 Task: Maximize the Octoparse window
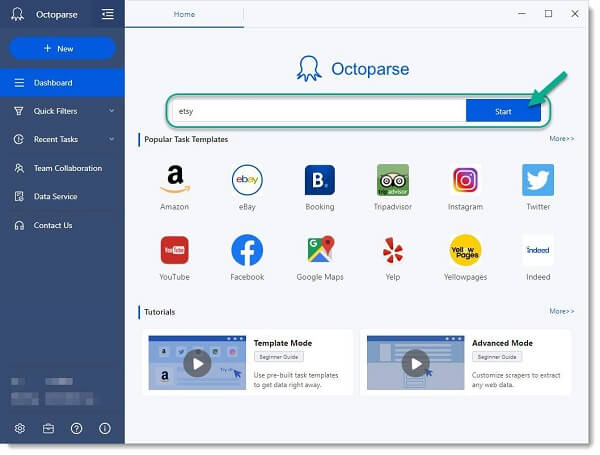548,14
